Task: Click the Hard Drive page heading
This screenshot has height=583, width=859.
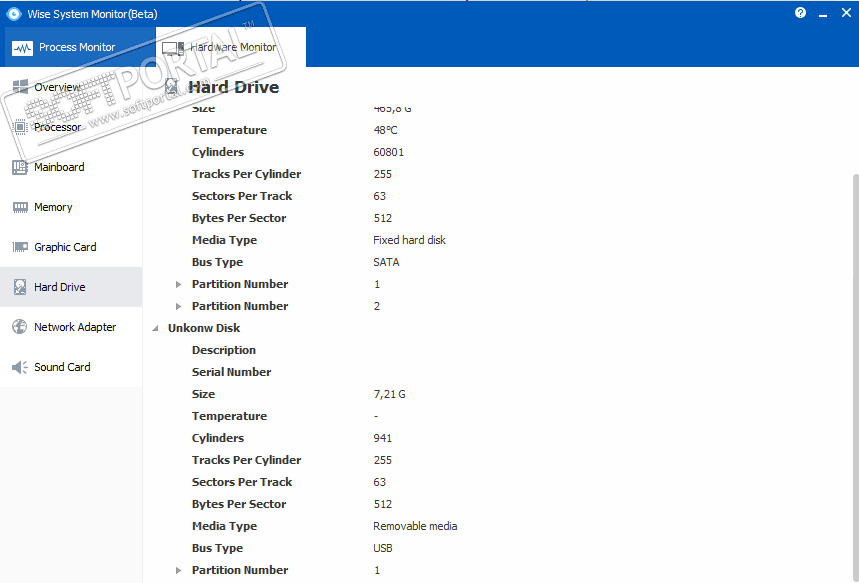Action: pos(233,87)
